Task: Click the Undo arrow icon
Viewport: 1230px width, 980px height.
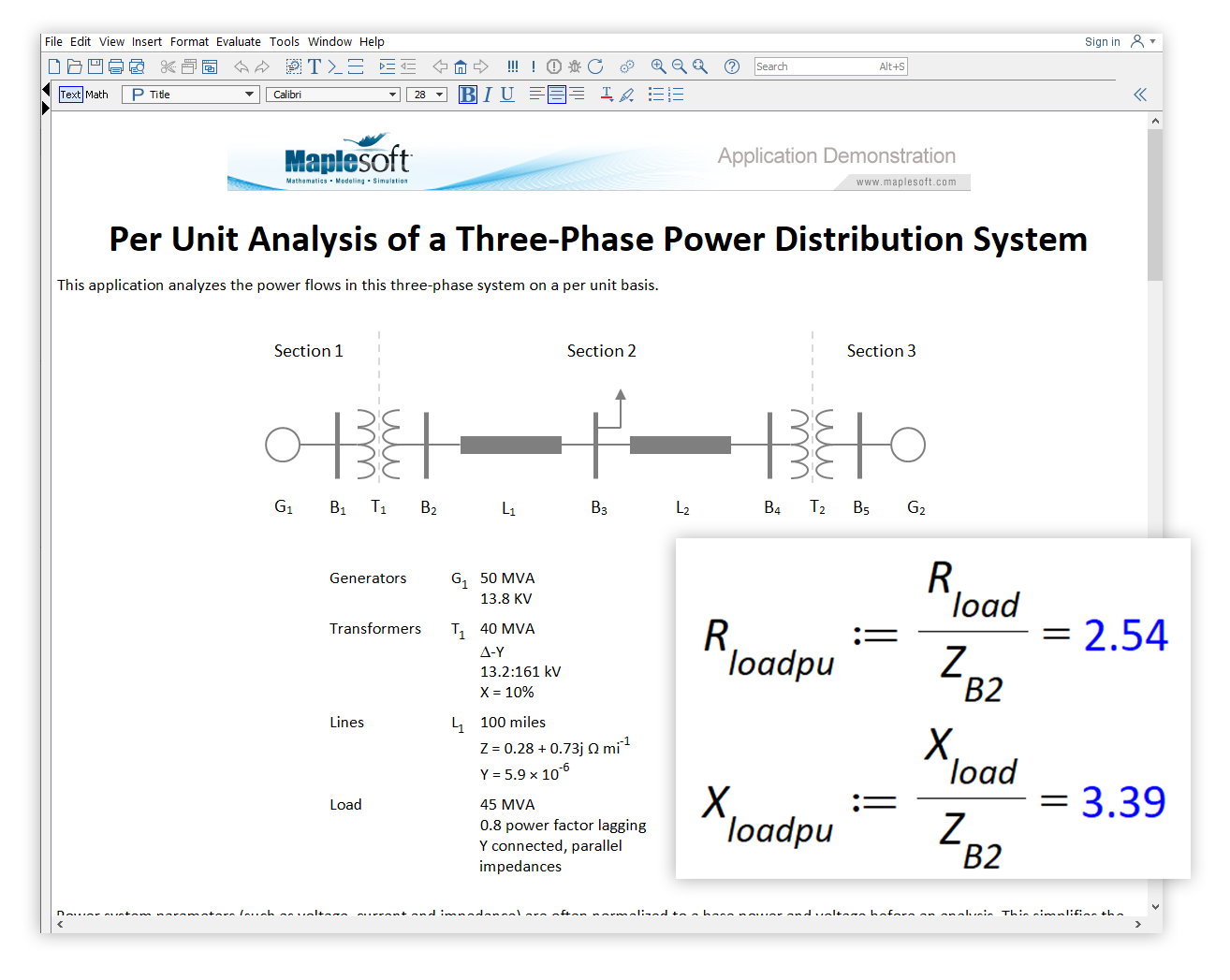Action: (x=242, y=66)
